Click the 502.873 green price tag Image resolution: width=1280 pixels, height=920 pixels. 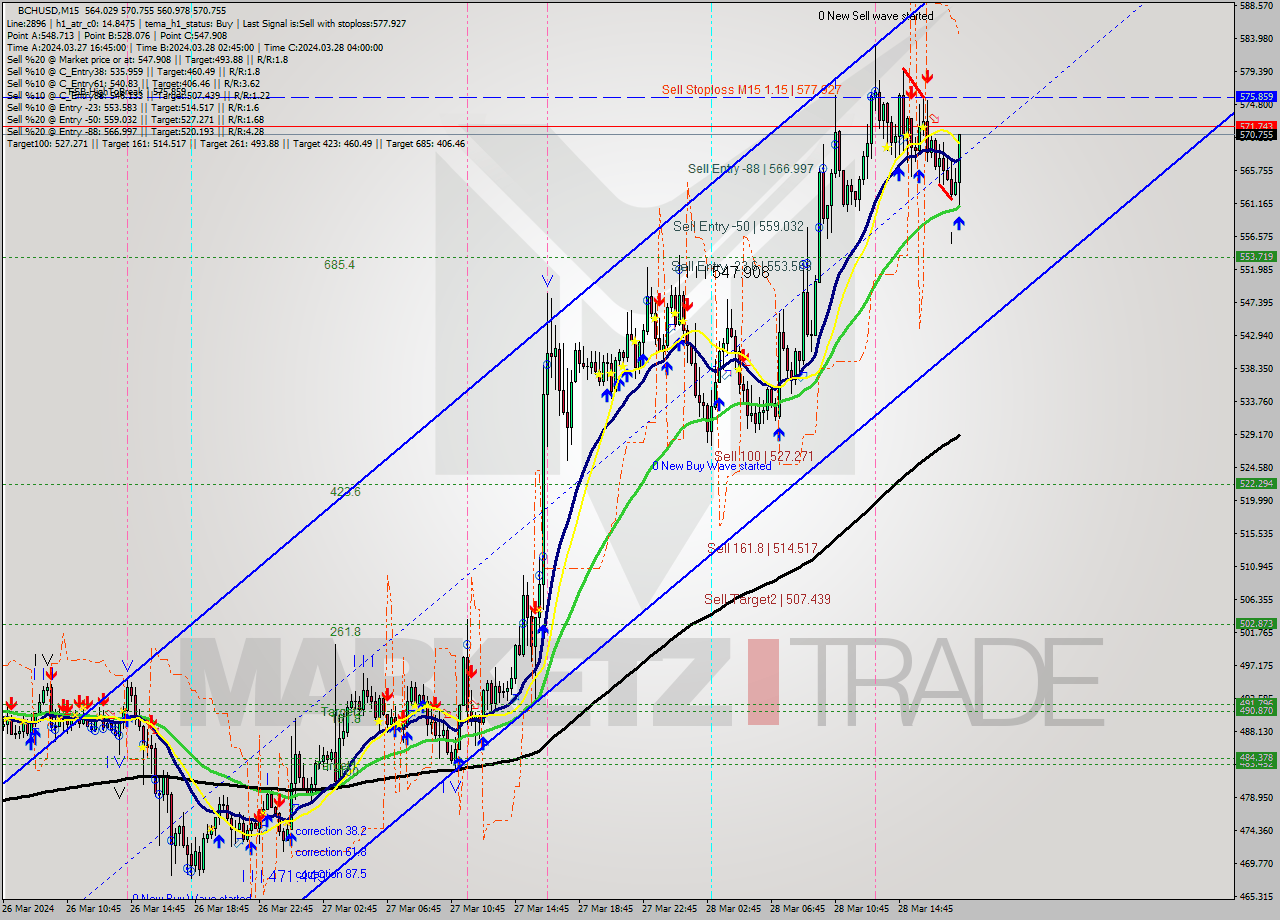point(1256,624)
